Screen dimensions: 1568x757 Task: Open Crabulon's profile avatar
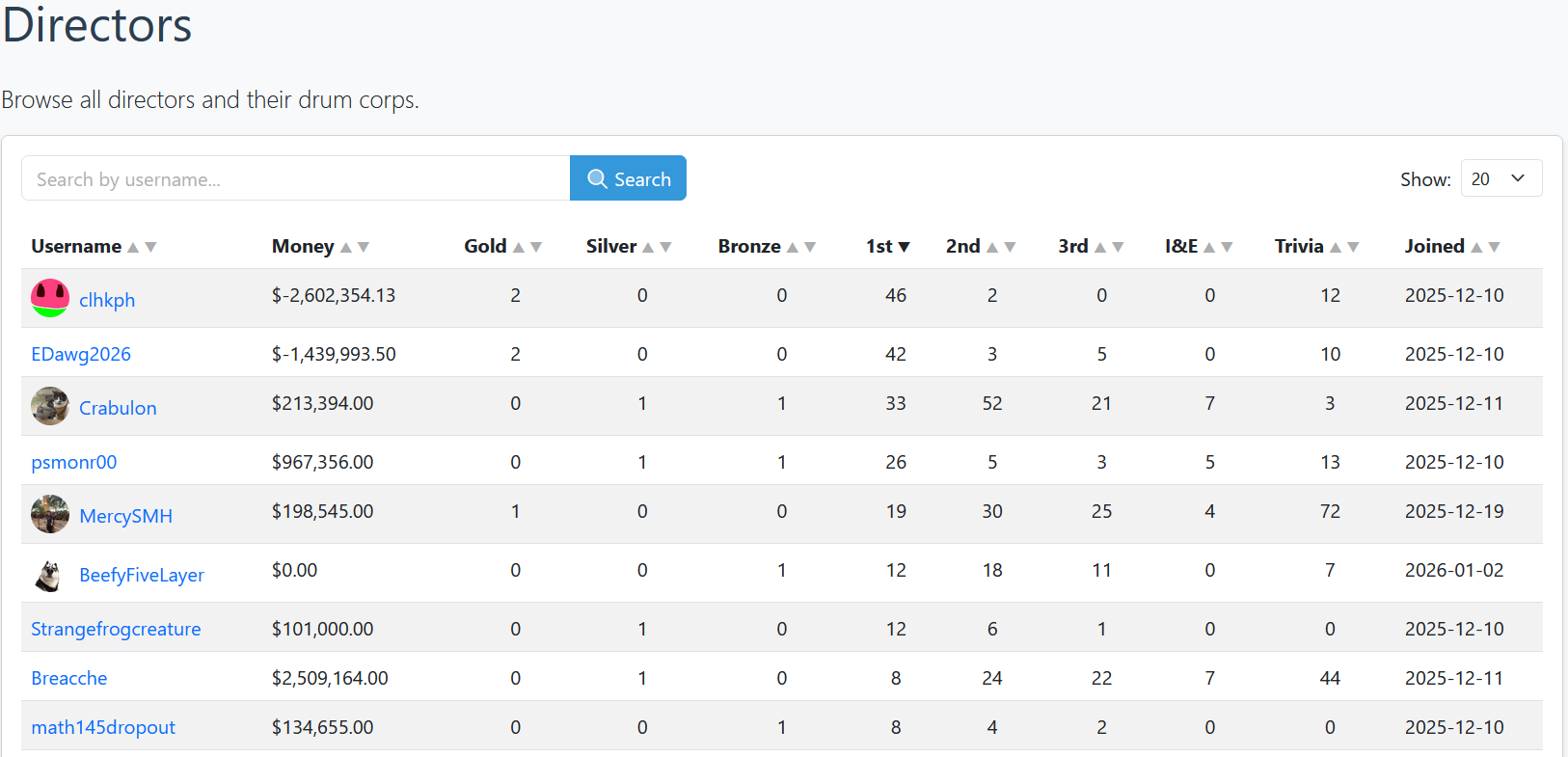tap(50, 406)
